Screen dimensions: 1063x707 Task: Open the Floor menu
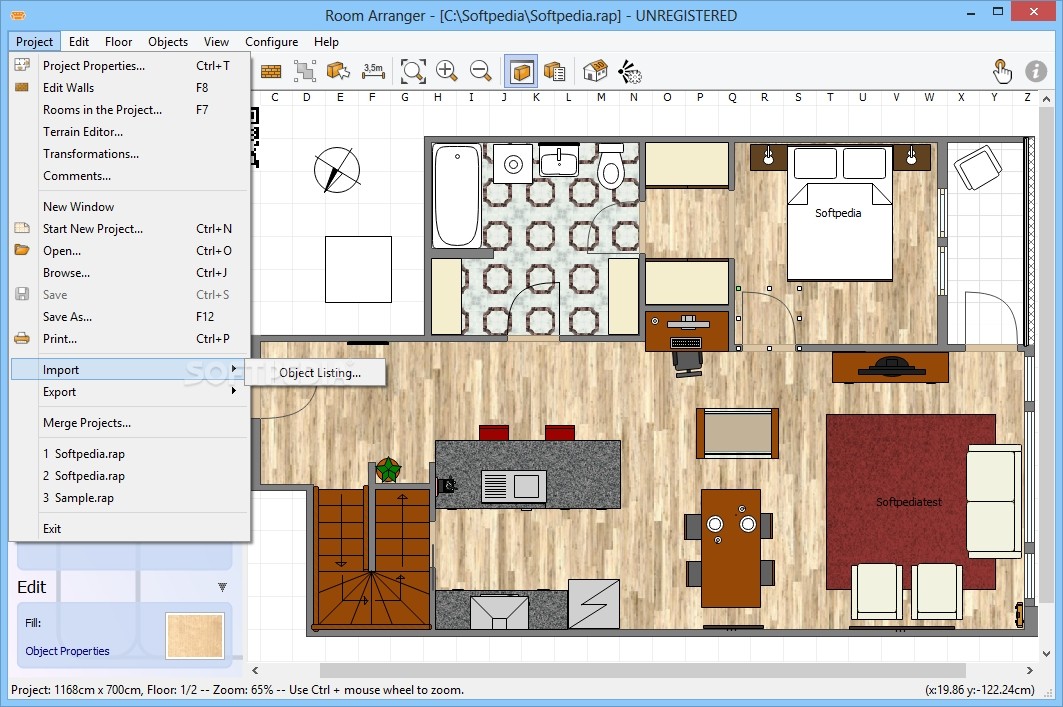coord(119,41)
